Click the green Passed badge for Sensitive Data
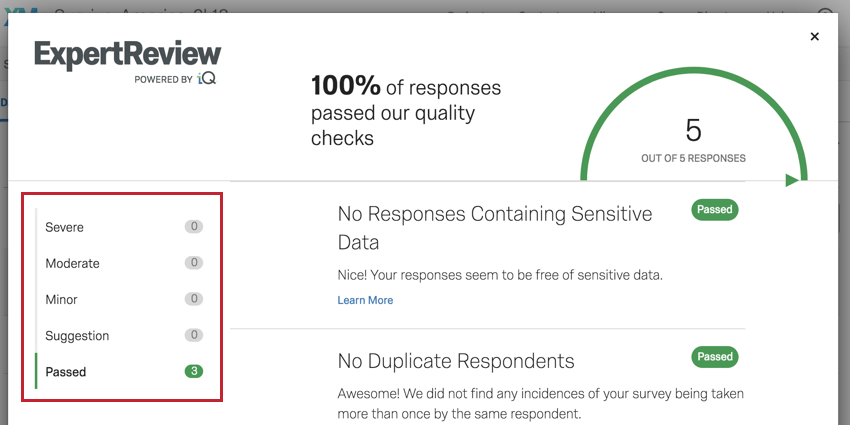This screenshot has width=850, height=425. click(715, 210)
